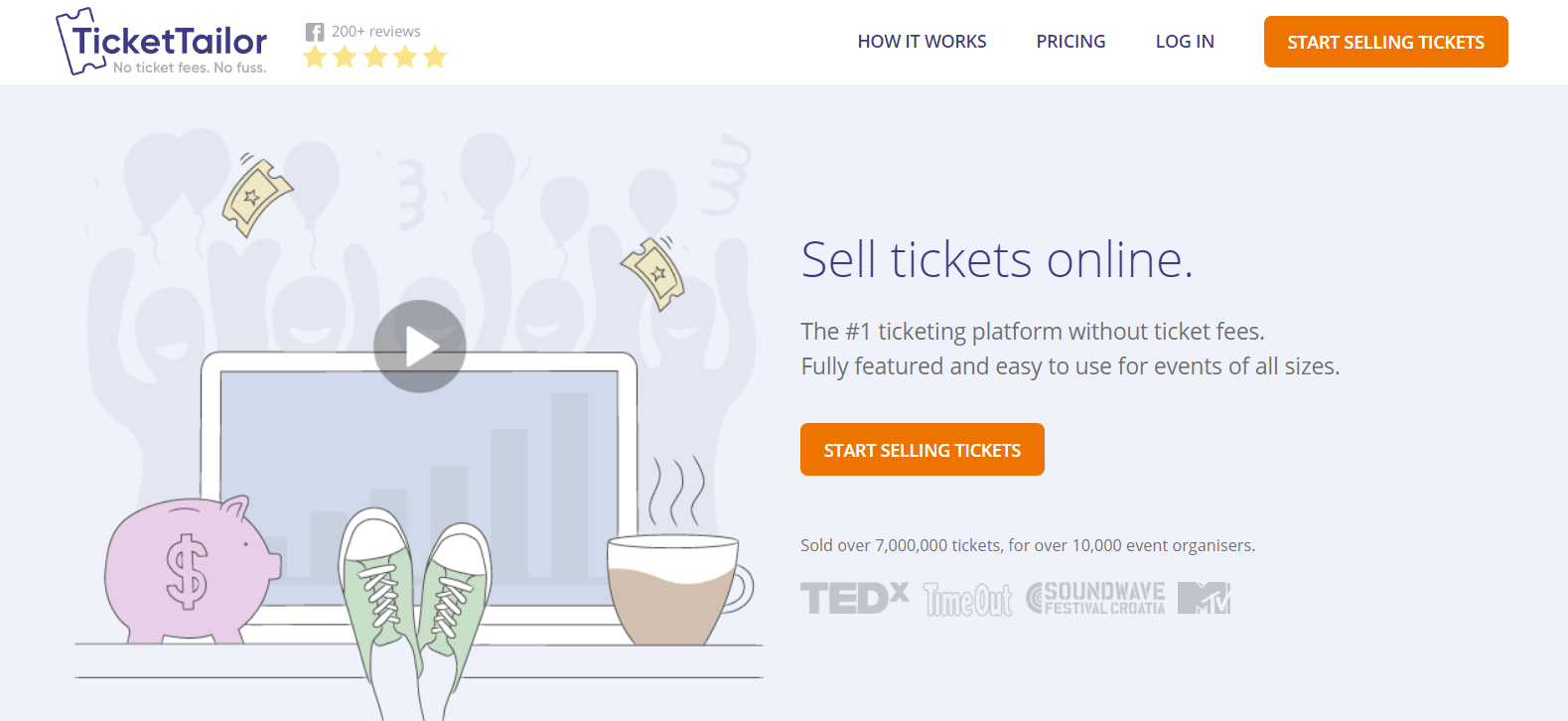Select the MTV brand logo
The width and height of the screenshot is (1568, 721).
tap(1203, 597)
